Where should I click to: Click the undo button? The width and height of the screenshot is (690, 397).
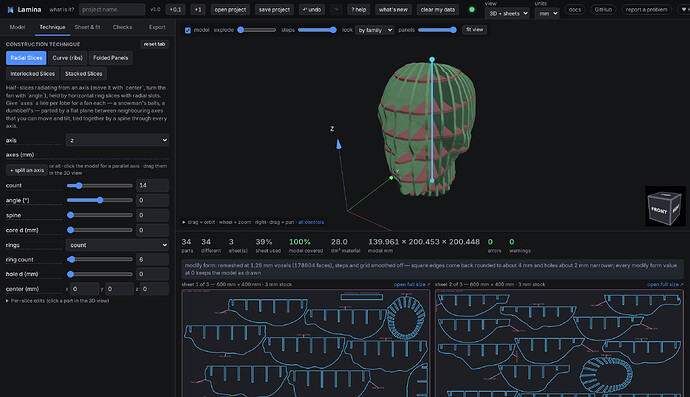pyautogui.click(x=312, y=10)
